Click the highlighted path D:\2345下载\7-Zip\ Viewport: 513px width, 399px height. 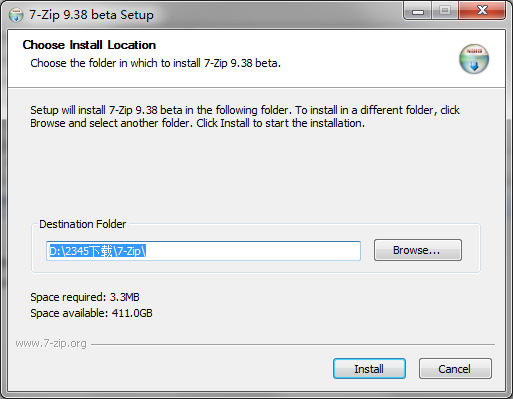[x=98, y=251]
